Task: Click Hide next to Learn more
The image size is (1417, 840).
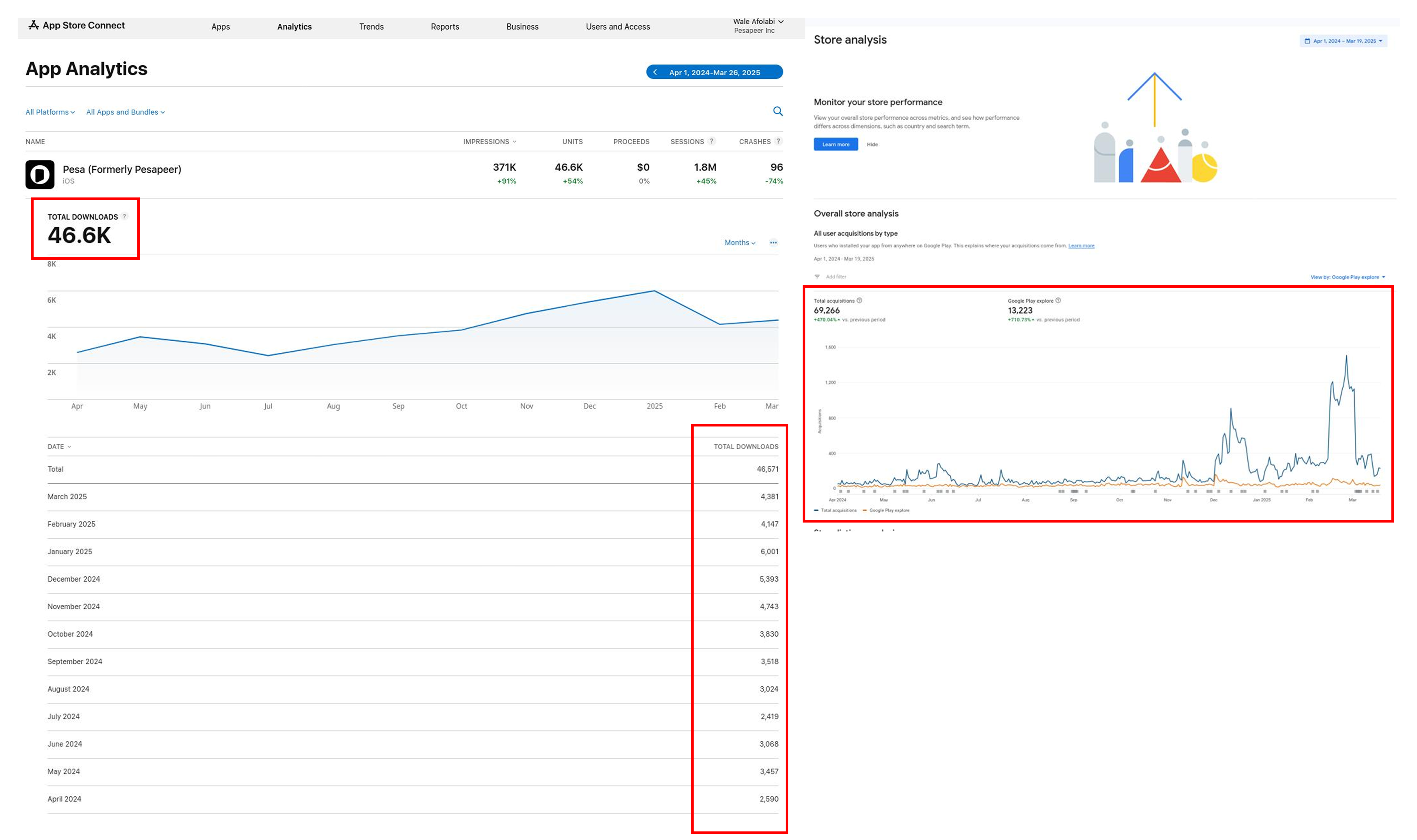Action: tap(872, 144)
